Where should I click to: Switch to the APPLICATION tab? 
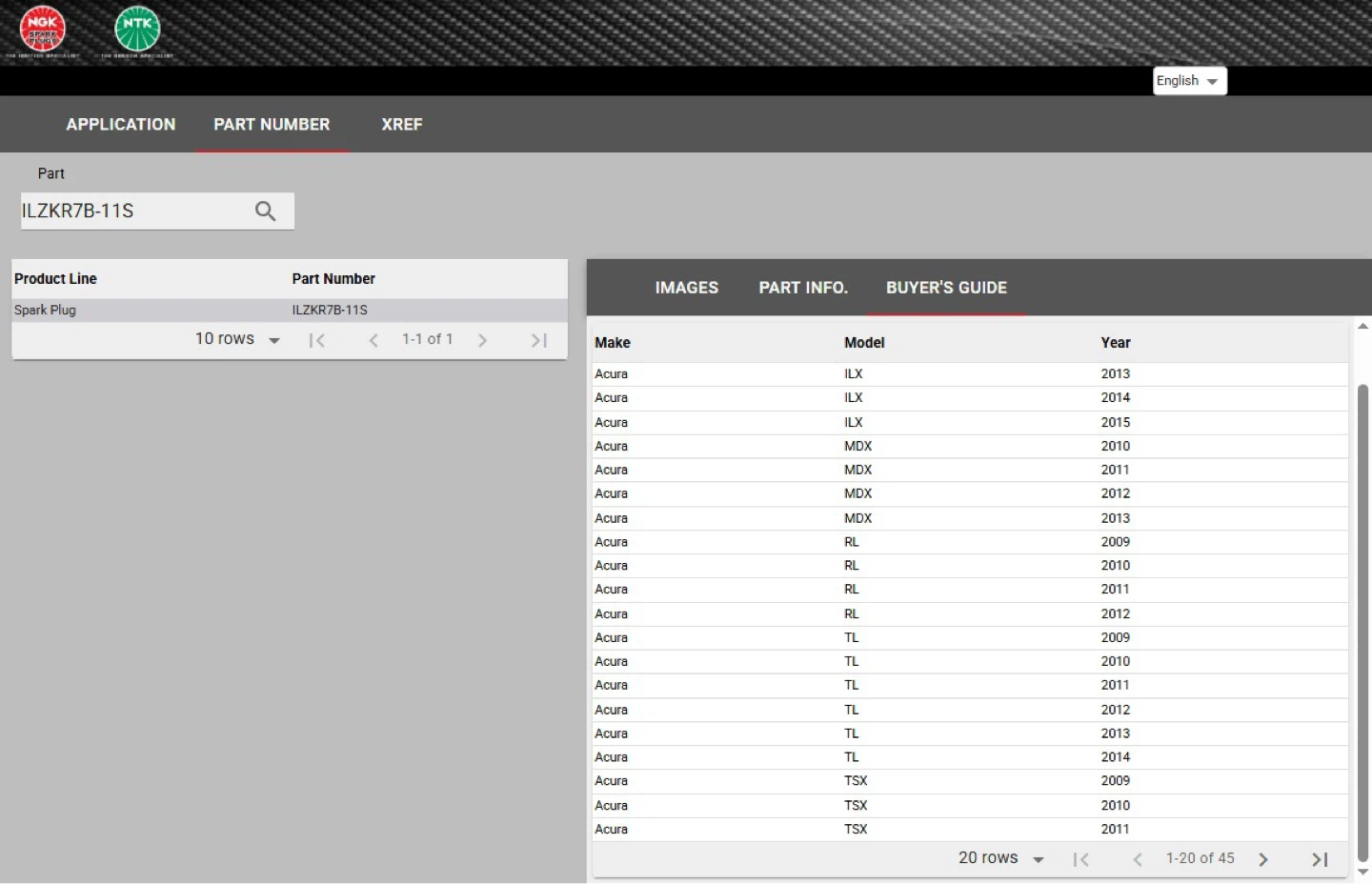[x=121, y=125]
